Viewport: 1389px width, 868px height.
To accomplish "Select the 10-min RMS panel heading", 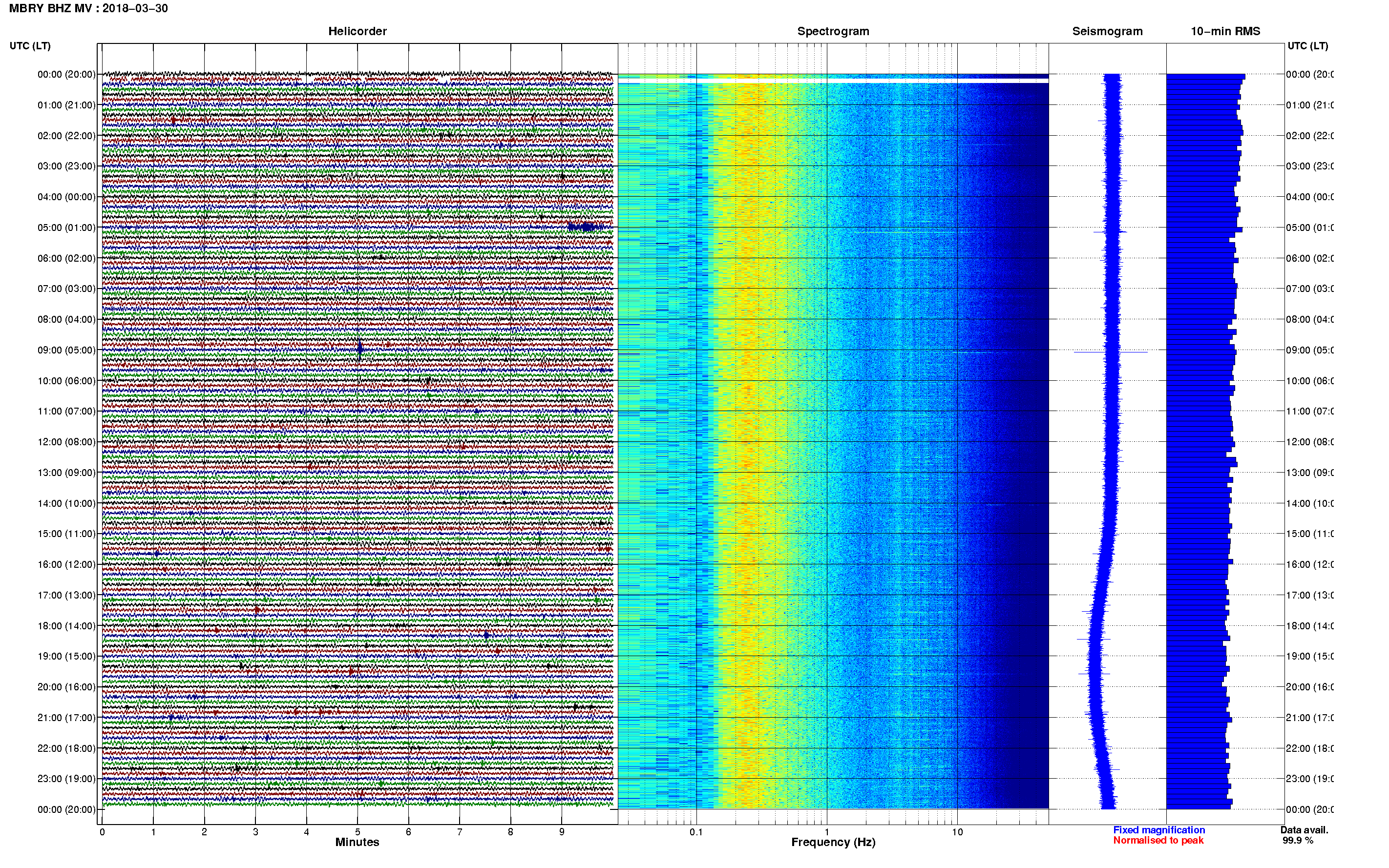I will point(1225,31).
